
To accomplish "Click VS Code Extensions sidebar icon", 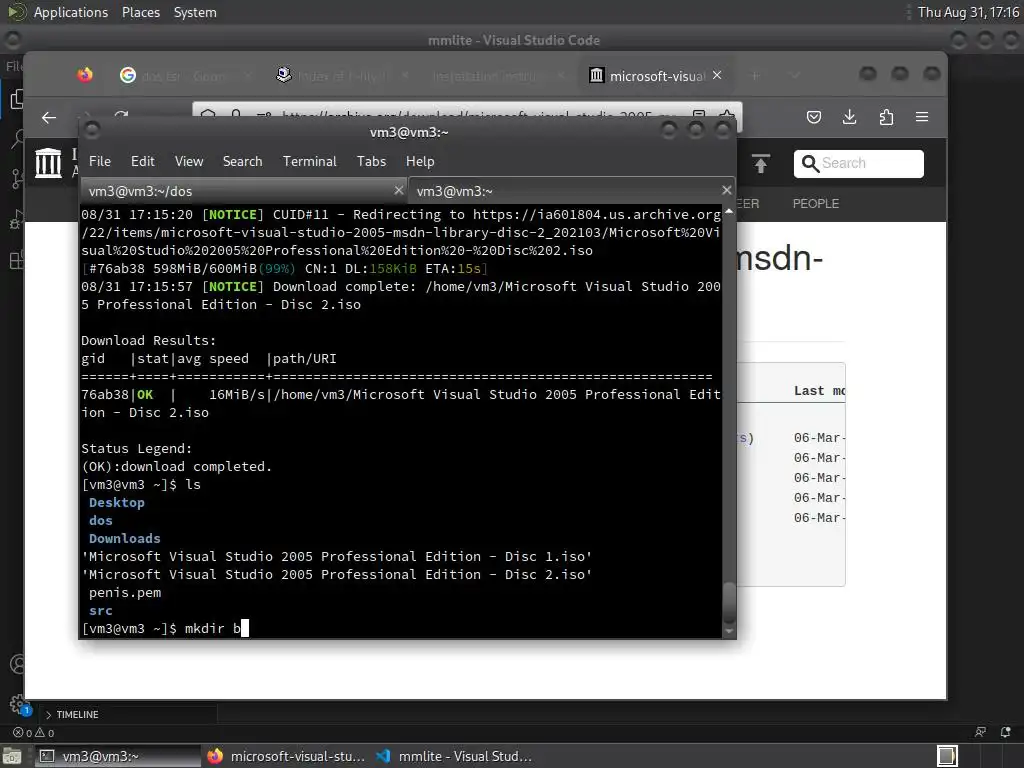I will [x=16, y=261].
